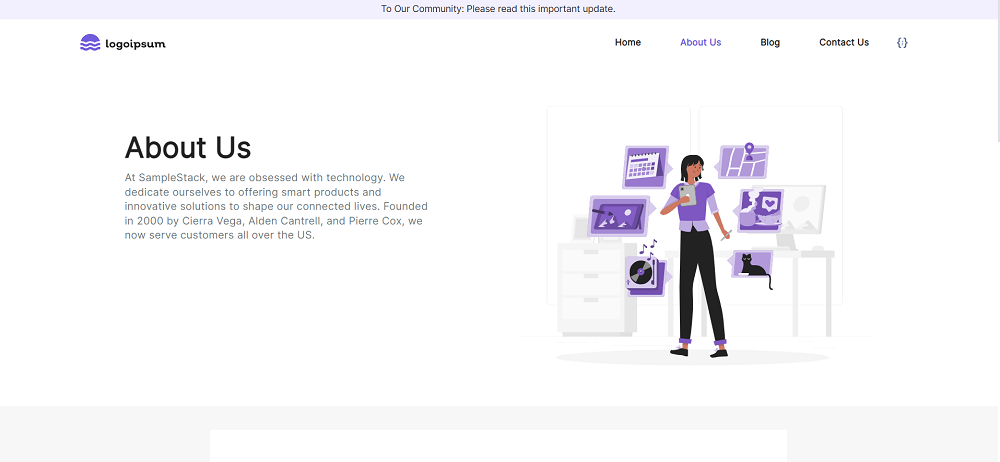Image resolution: width=1000 pixels, height=462 pixels.
Task: Open the curly braces code icon
Action: coord(902,43)
